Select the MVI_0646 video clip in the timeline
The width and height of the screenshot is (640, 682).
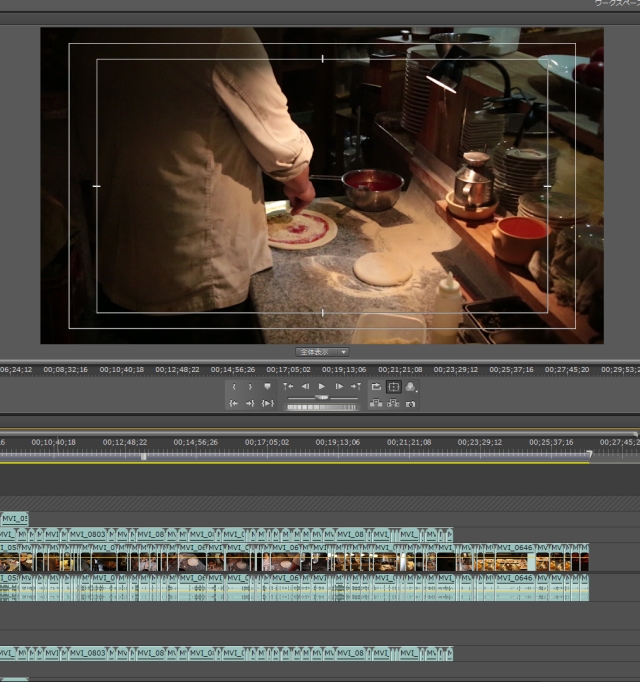[515, 549]
